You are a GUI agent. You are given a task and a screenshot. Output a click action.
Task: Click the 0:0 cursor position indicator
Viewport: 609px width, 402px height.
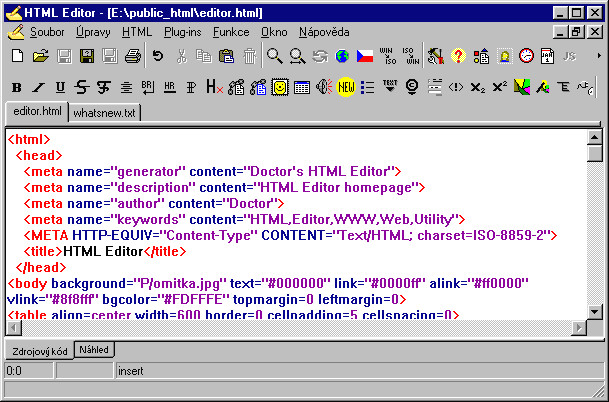[x=29, y=371]
